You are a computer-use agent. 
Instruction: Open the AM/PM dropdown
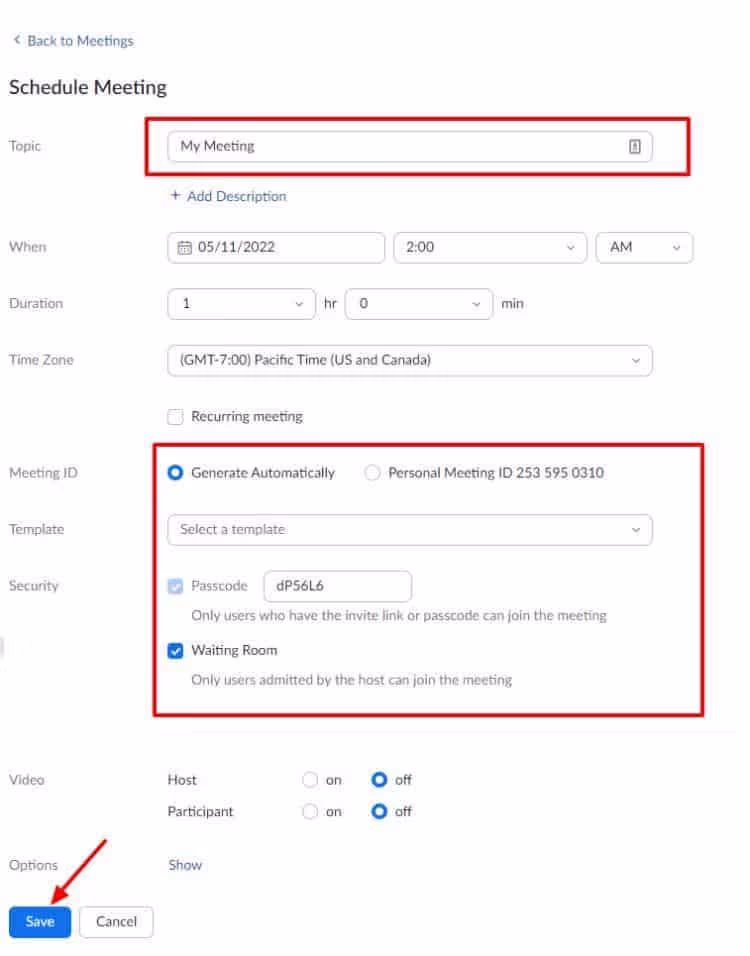[645, 248]
